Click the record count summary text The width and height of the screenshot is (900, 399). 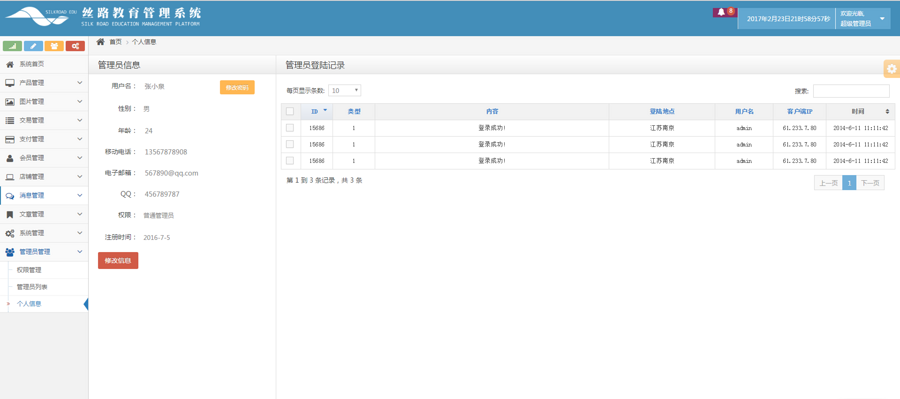(324, 180)
